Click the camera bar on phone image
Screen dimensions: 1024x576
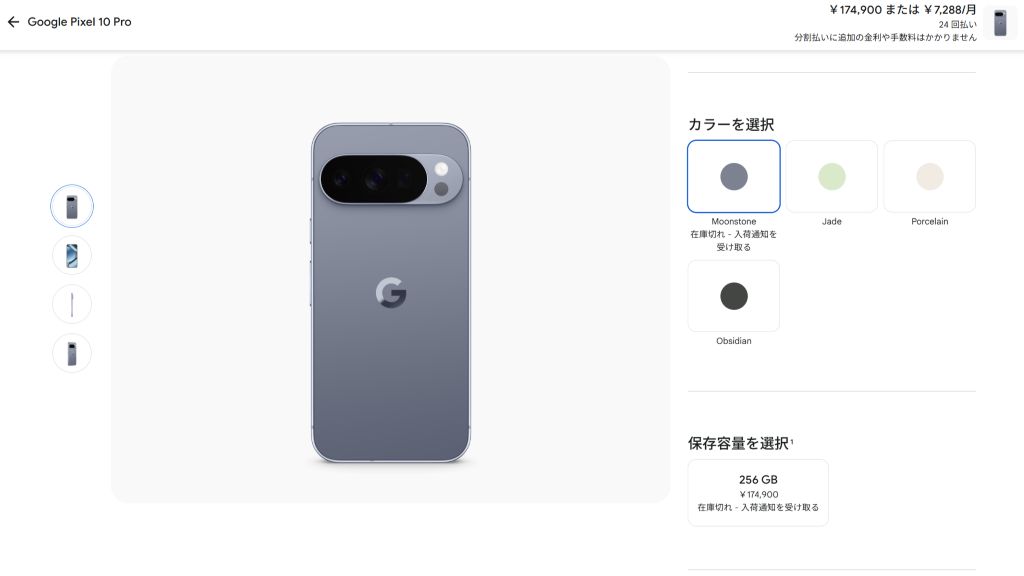point(391,179)
